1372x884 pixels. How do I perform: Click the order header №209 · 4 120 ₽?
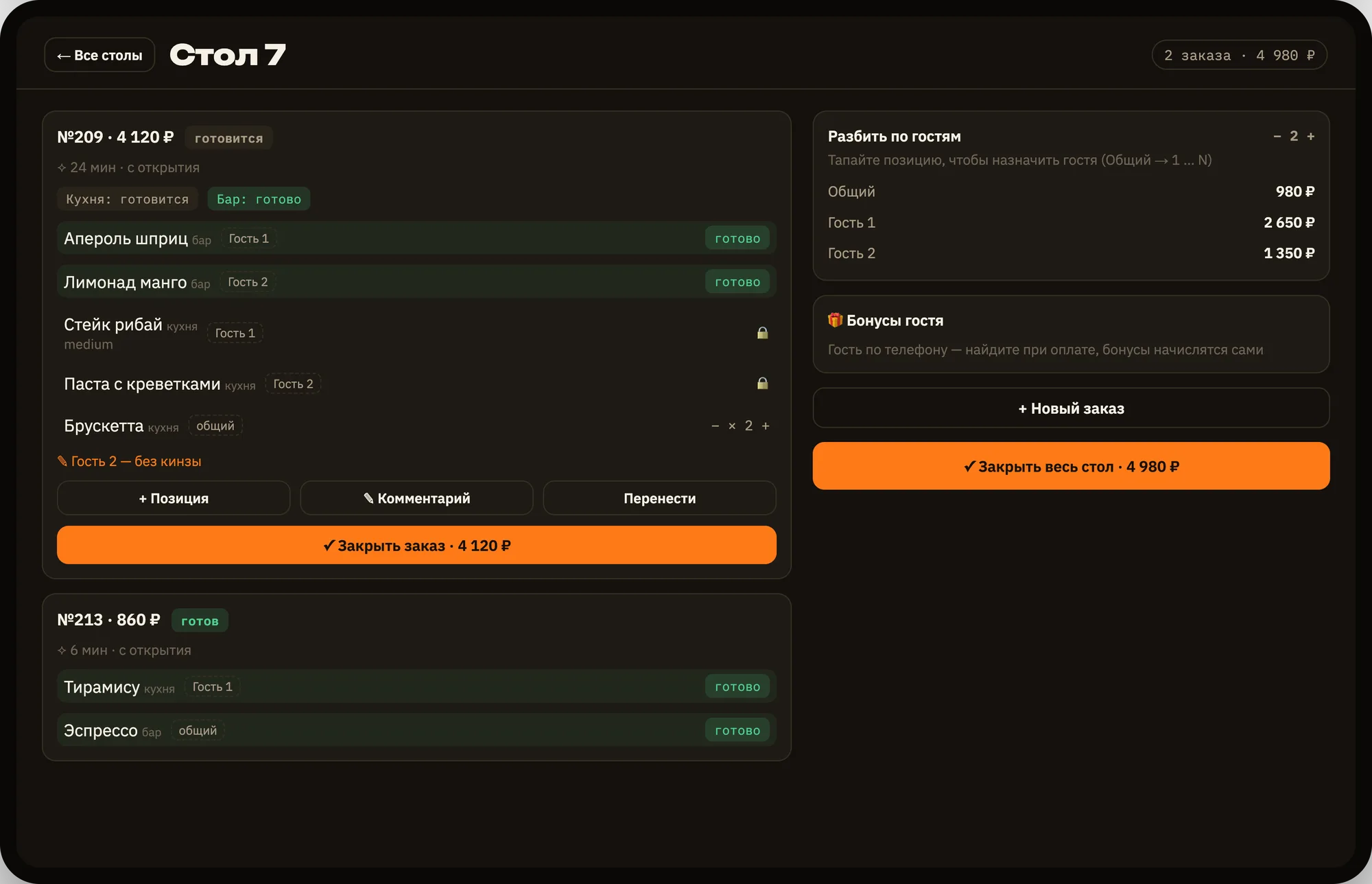[x=115, y=137]
